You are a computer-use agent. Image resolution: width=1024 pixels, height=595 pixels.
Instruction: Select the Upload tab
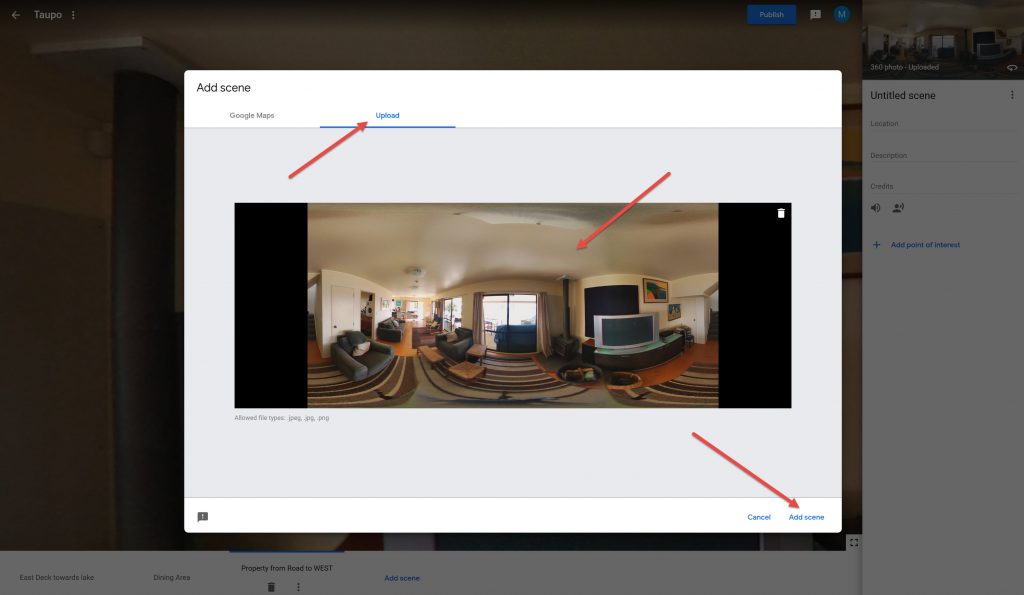coord(387,116)
